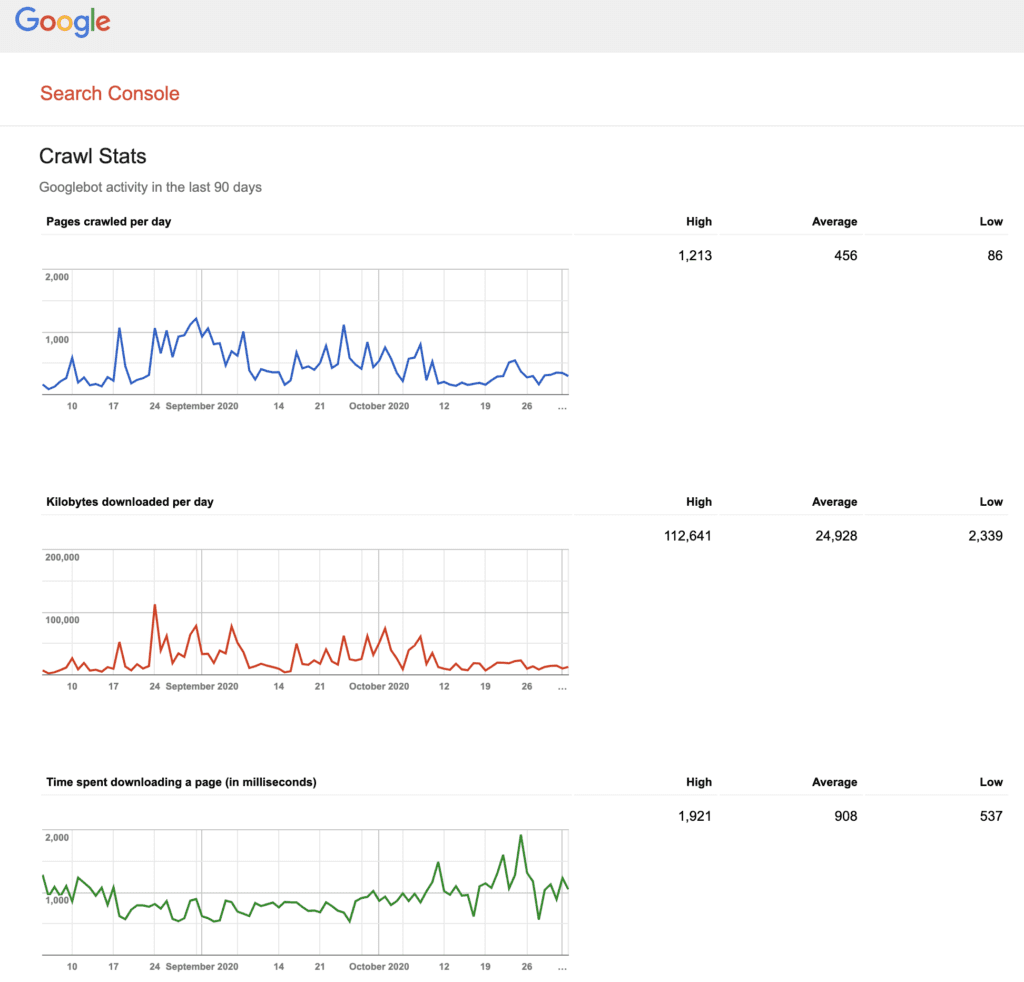
Task: Click the High value 1,921 for download time
Action: 694,816
